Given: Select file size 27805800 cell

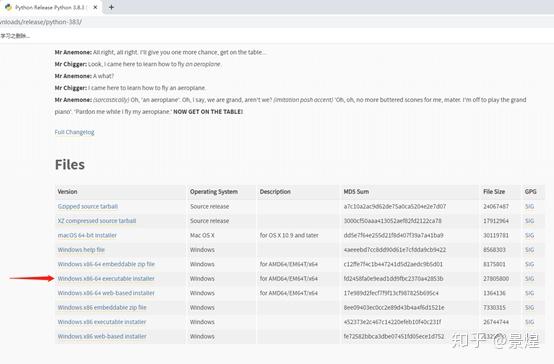Looking at the screenshot, I should pyautogui.click(x=496, y=279).
